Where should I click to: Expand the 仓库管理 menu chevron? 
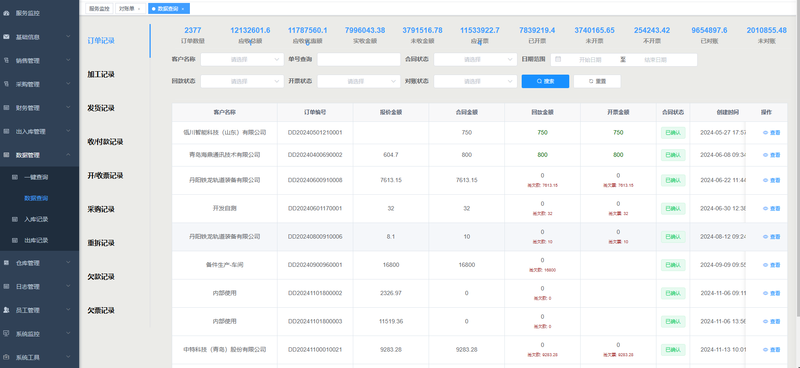click(69, 263)
